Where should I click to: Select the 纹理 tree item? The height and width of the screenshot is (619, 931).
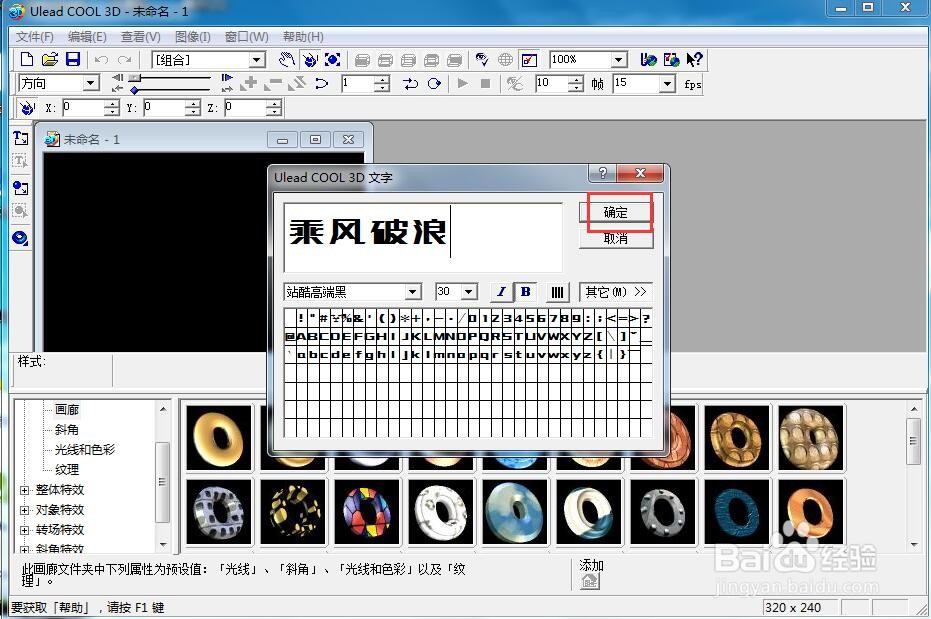tap(66, 469)
